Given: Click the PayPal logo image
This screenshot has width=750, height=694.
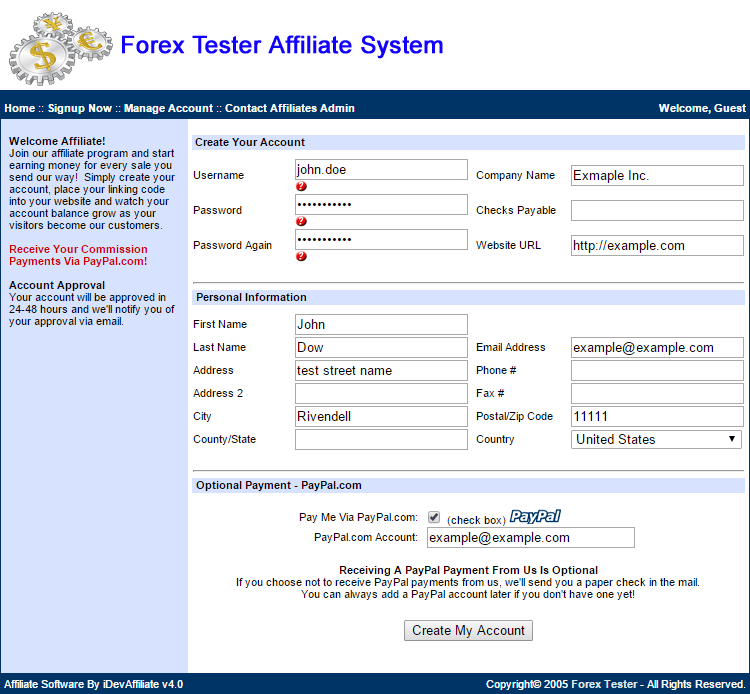Looking at the screenshot, I should (535, 517).
